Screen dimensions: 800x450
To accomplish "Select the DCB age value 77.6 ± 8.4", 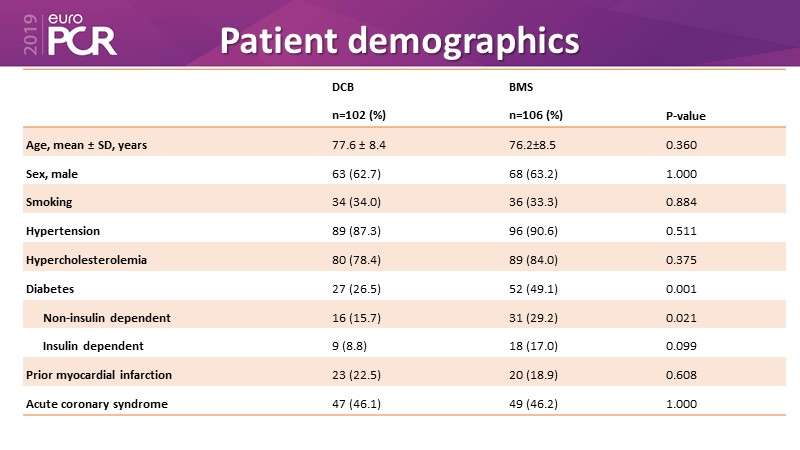I will click(359, 145).
